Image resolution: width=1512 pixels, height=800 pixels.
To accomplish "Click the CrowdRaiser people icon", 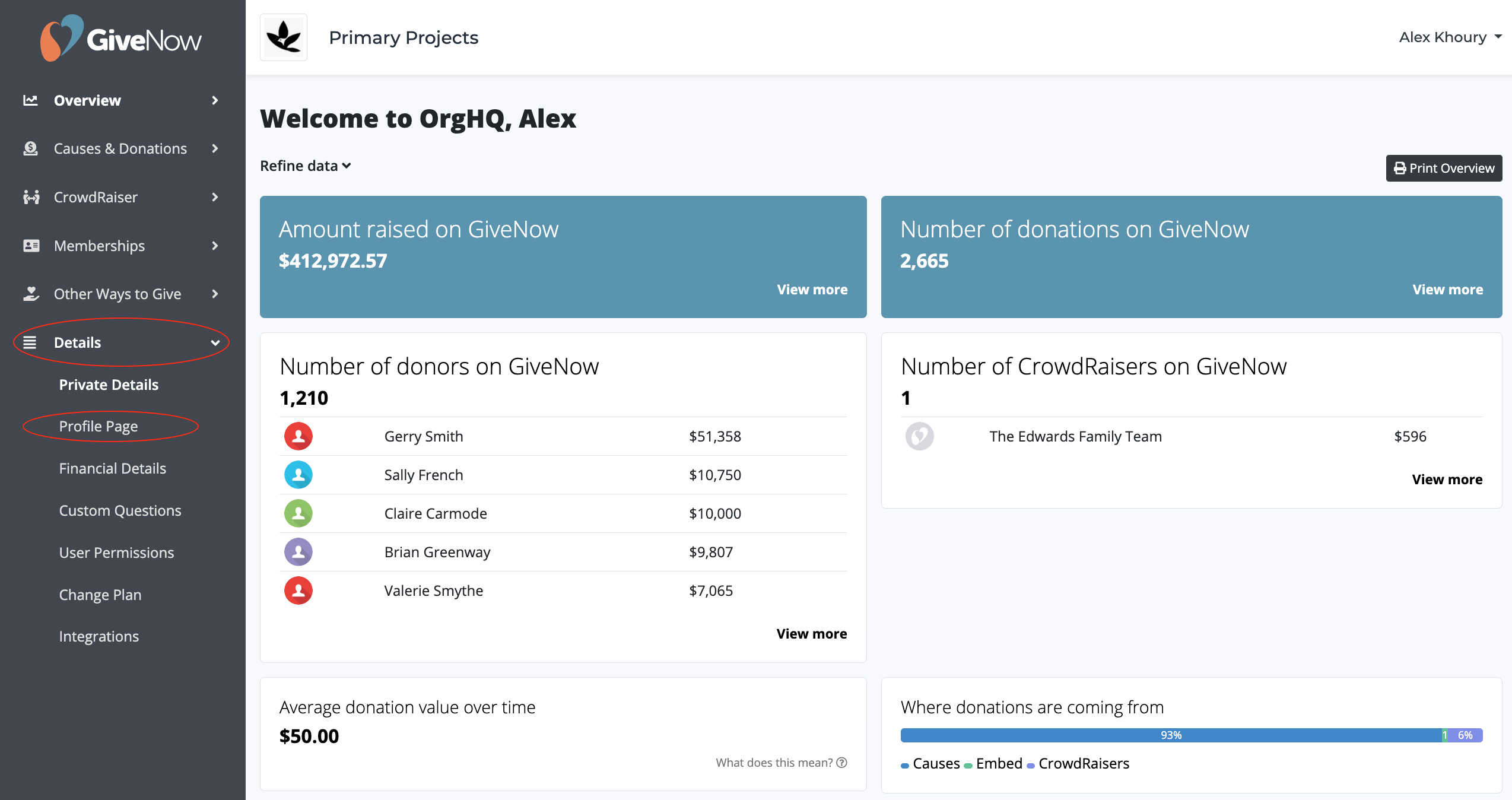I will pyautogui.click(x=31, y=197).
